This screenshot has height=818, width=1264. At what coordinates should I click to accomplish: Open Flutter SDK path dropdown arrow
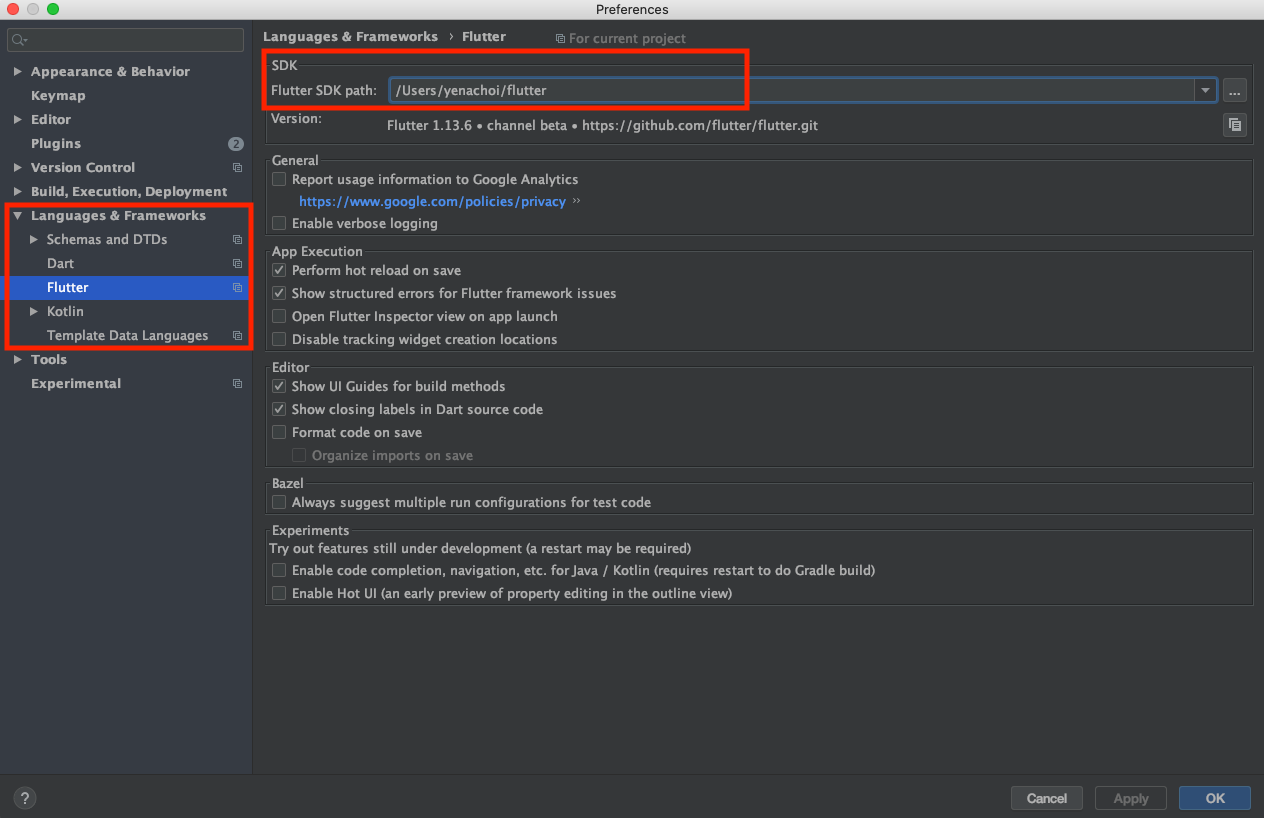coord(1204,90)
